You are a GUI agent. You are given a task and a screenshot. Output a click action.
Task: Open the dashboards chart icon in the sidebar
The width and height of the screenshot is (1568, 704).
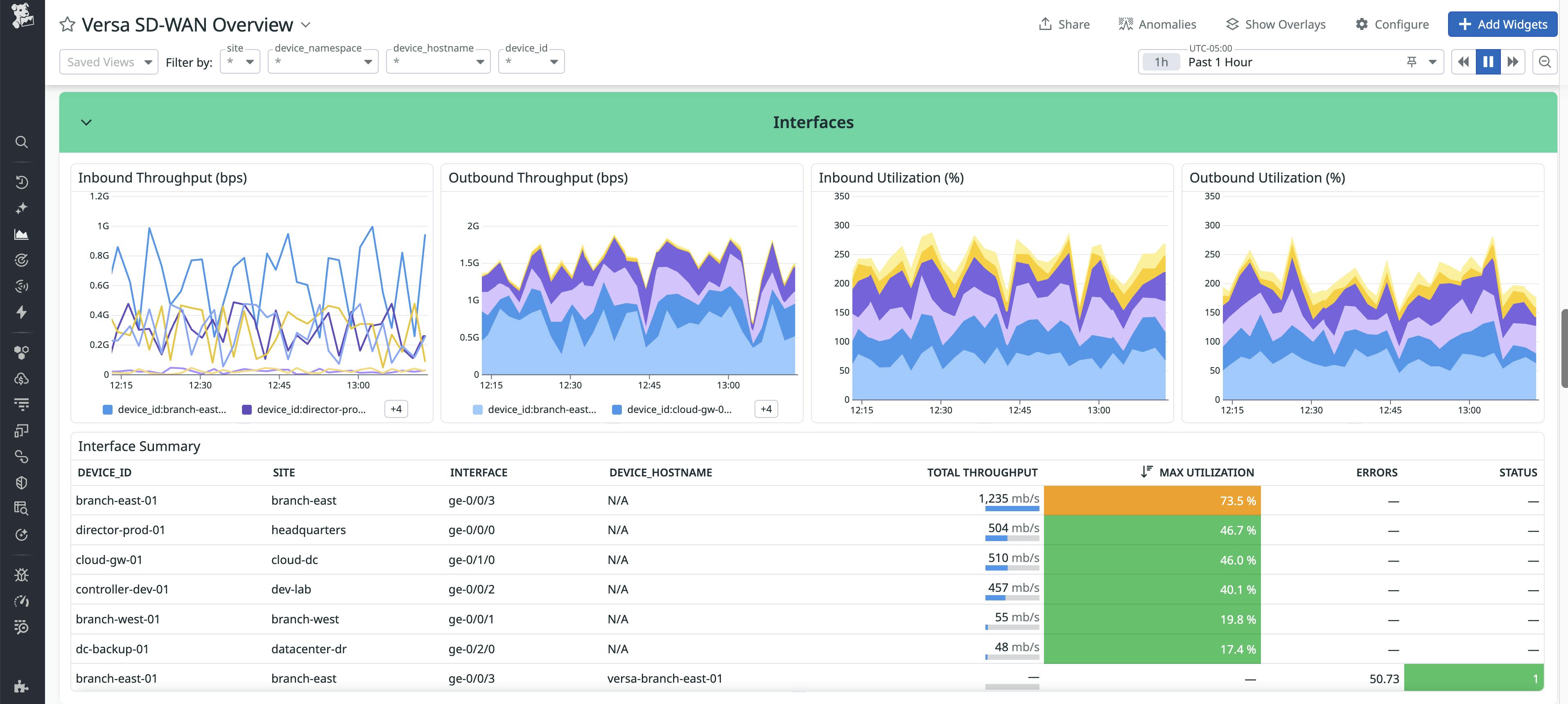pyautogui.click(x=22, y=234)
